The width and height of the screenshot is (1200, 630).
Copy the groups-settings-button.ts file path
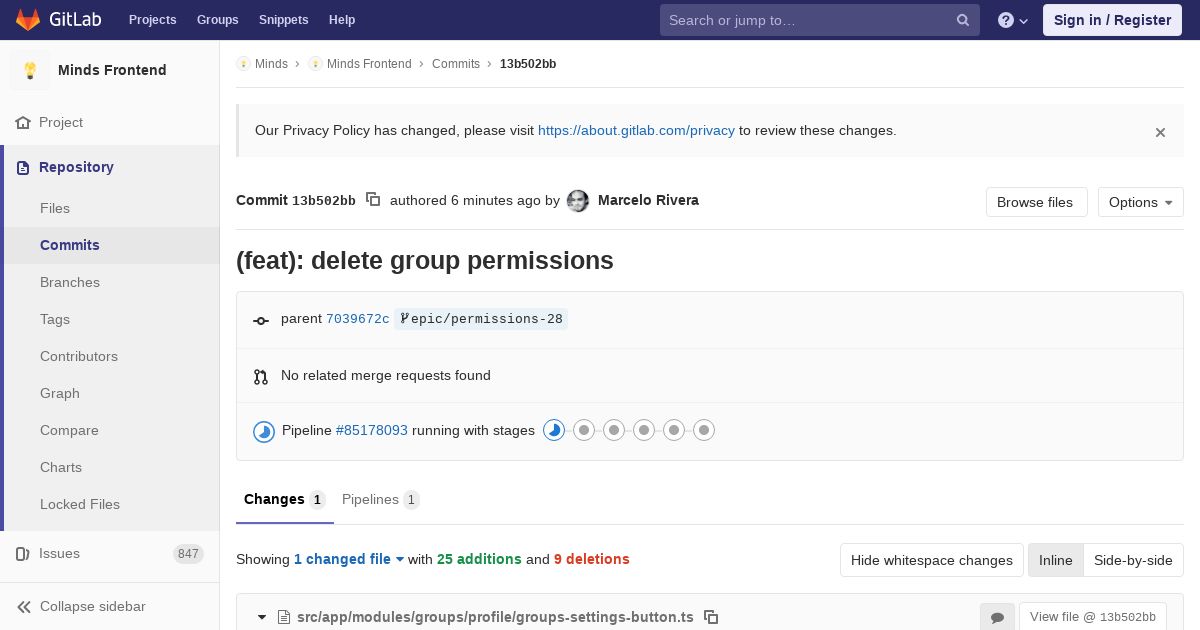711,617
